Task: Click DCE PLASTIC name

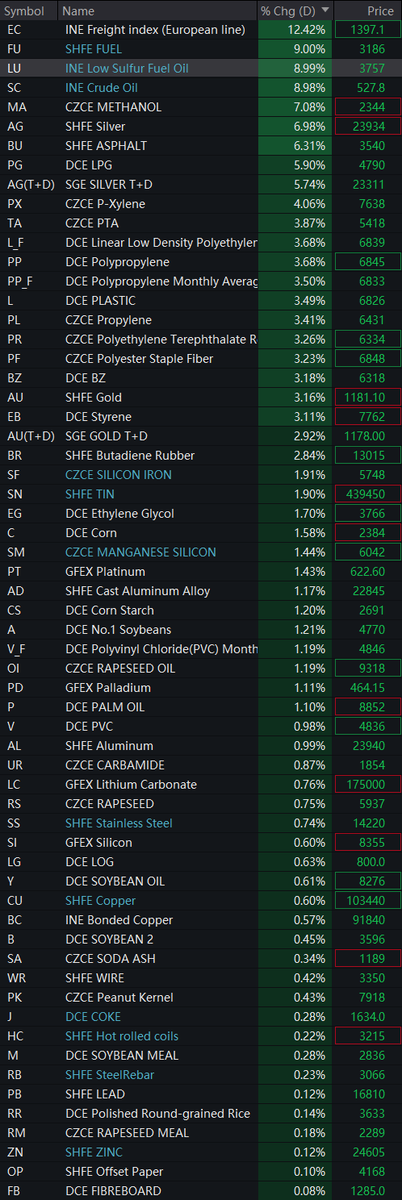Action: tap(100, 300)
